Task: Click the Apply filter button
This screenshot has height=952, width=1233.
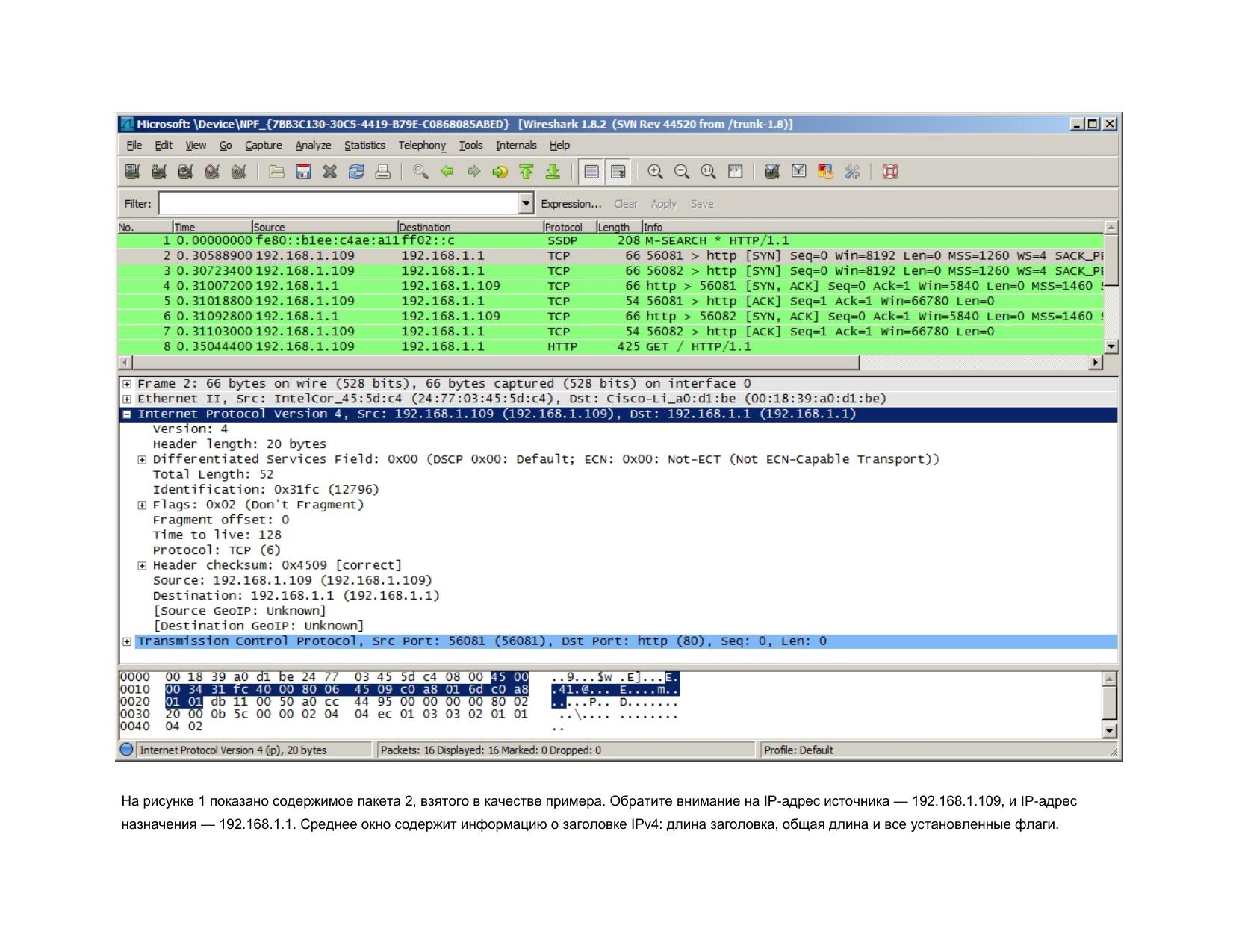Action: click(663, 204)
